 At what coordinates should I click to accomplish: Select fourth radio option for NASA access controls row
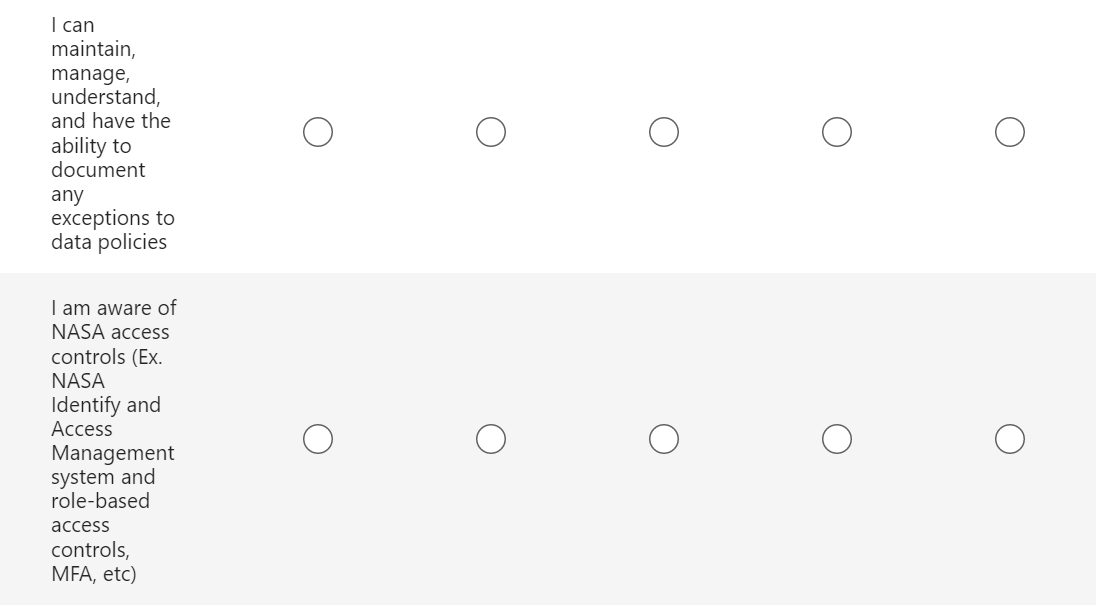(x=837, y=439)
